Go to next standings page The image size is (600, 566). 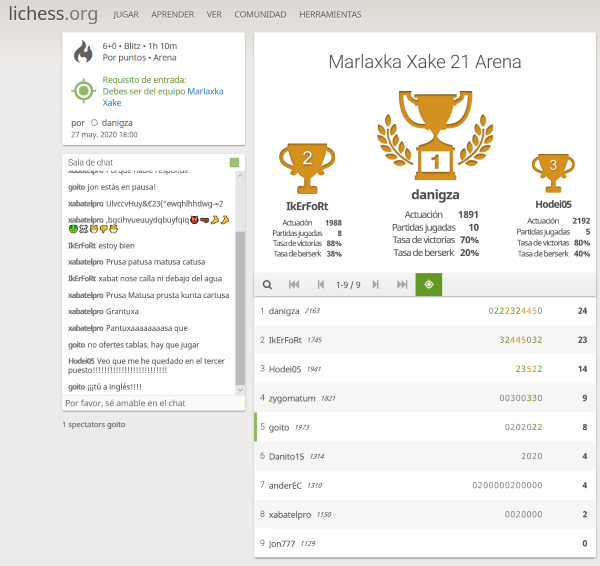[375, 285]
